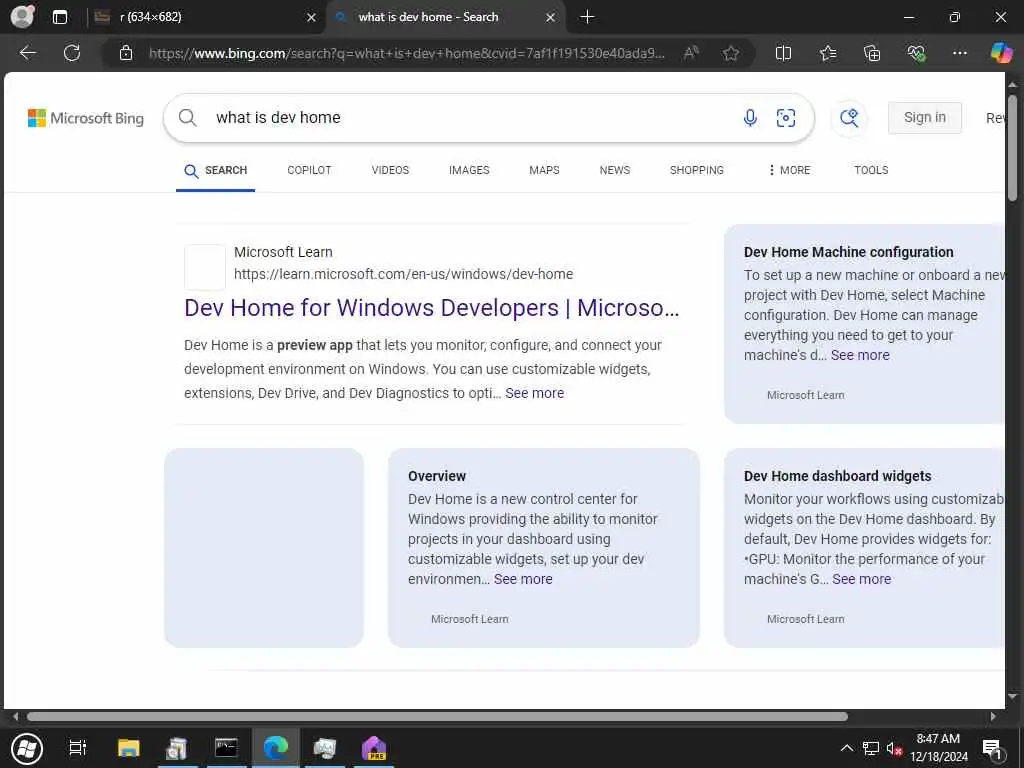Expand the MORE search categories dropdown

pyautogui.click(x=789, y=170)
